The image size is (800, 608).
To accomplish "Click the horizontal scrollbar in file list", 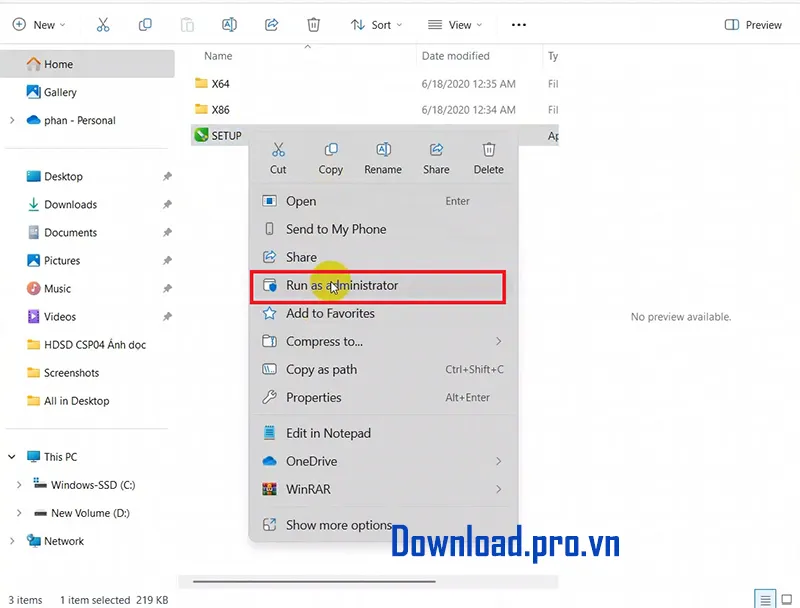I will (314, 581).
